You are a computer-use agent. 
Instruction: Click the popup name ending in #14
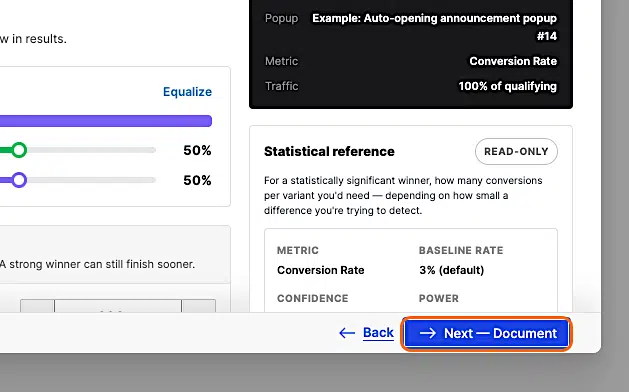(x=434, y=27)
